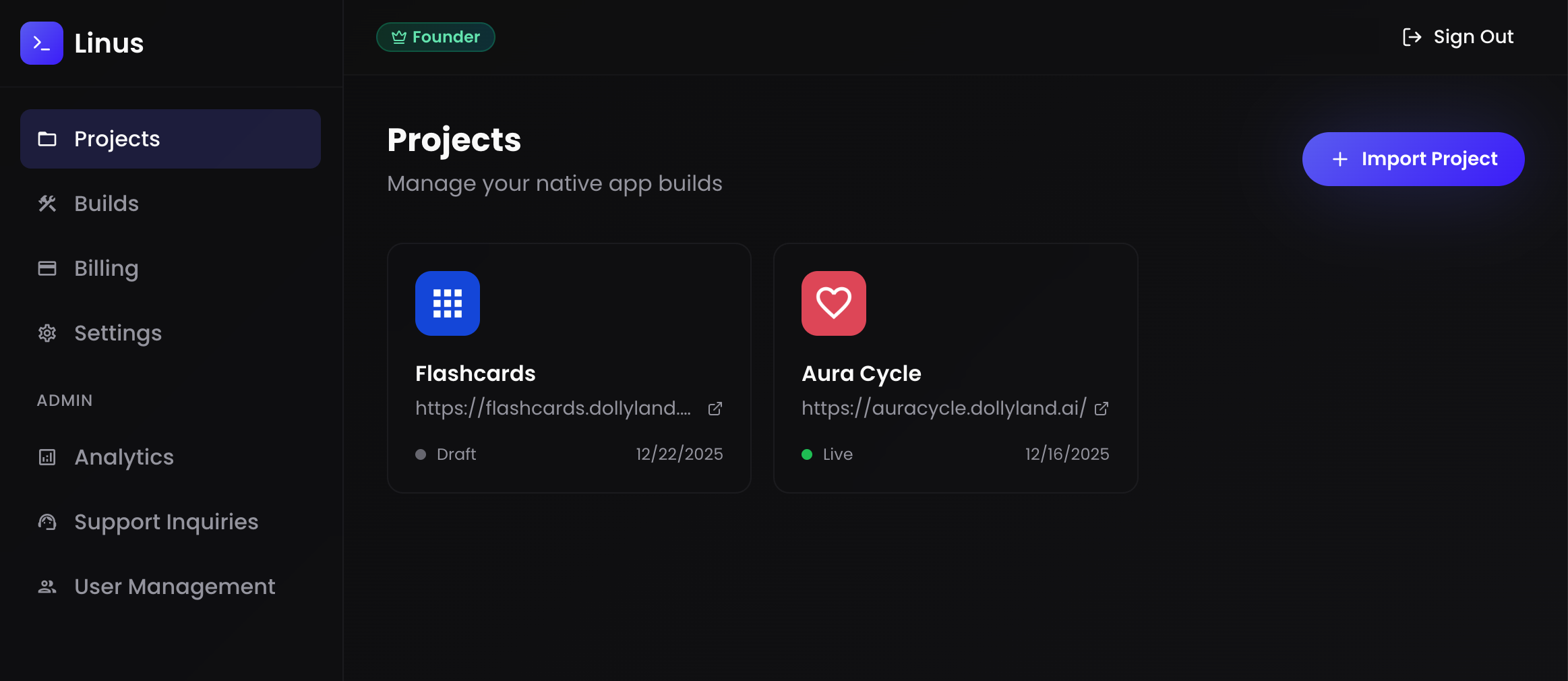Screen dimensions: 1568x681
Task: Sign Out of the account
Action: [1458, 37]
